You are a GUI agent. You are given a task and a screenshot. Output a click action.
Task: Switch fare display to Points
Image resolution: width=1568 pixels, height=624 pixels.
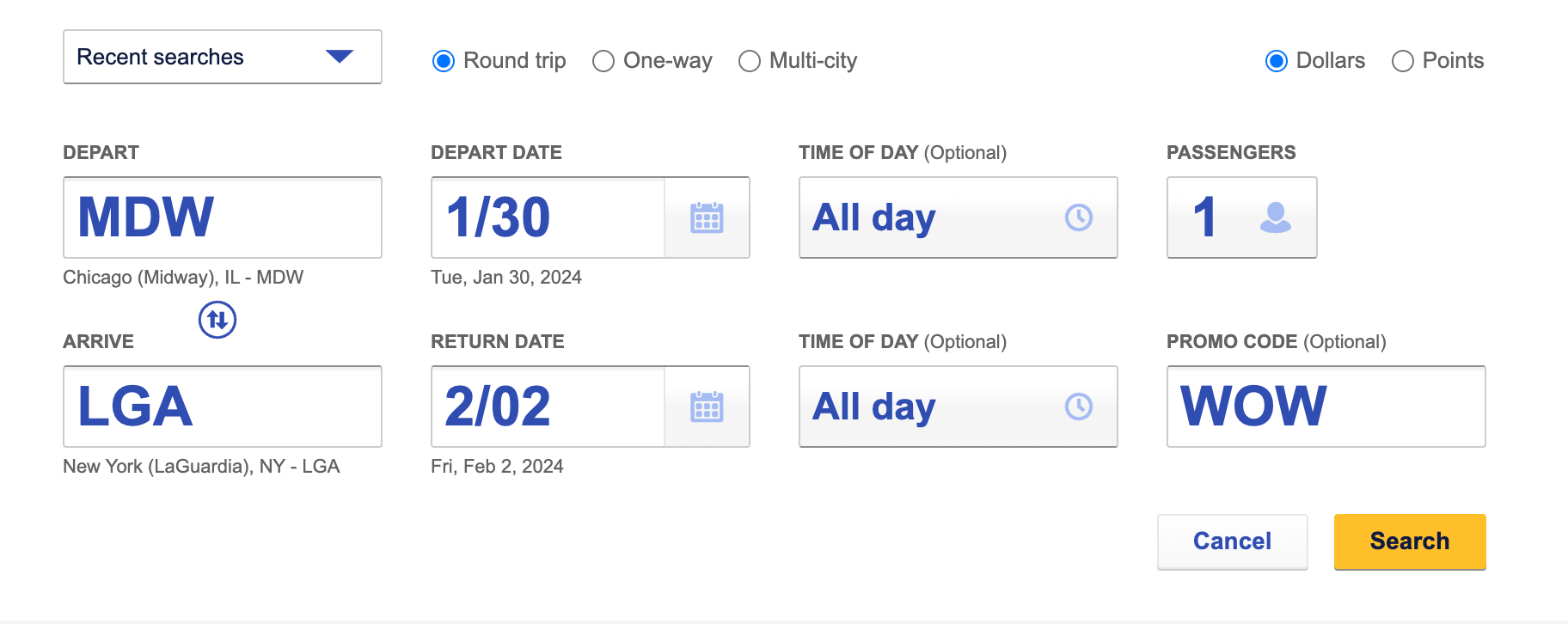[x=1403, y=61]
